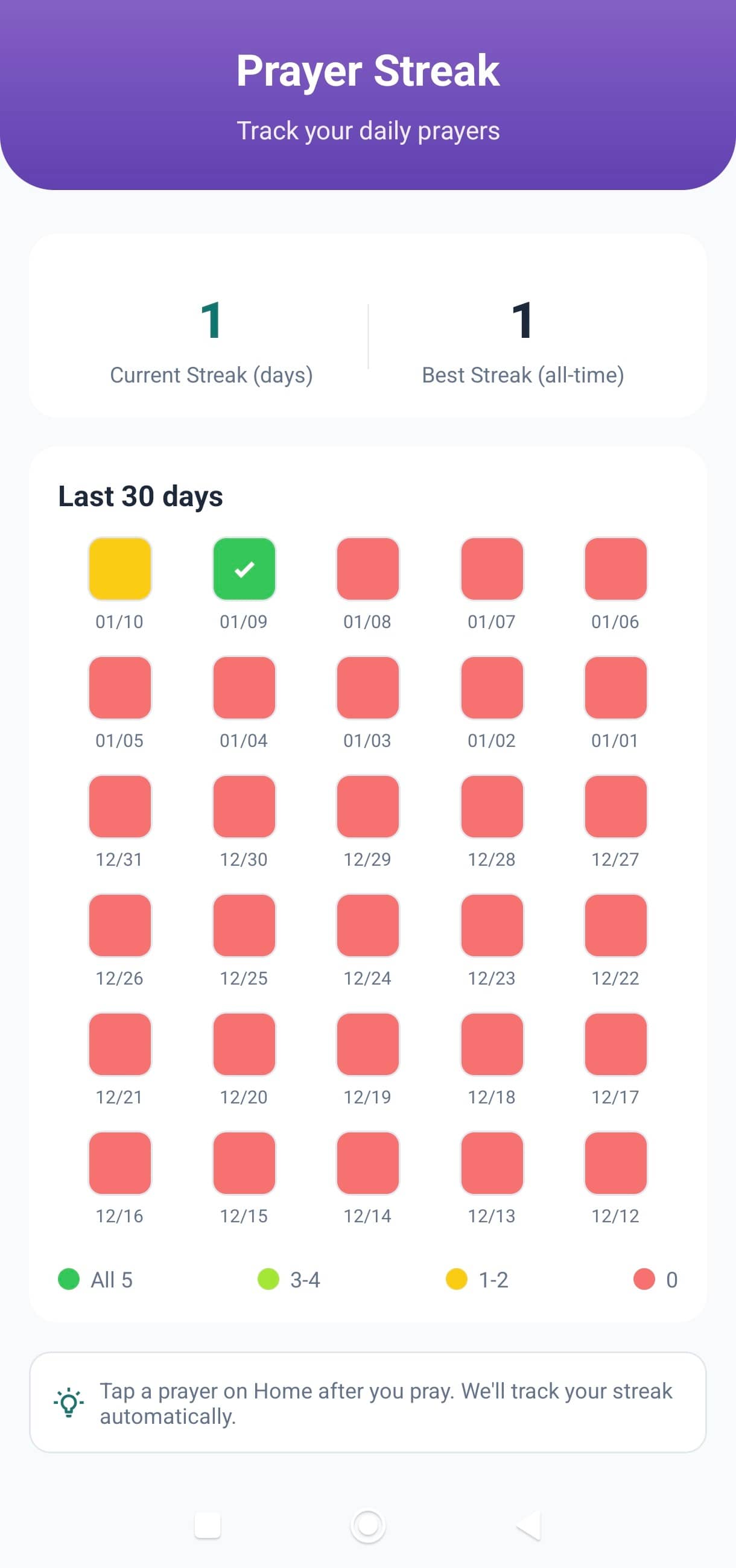This screenshot has width=736, height=1568.
Task: Click the green checkmark on 01/09
Action: [244, 568]
